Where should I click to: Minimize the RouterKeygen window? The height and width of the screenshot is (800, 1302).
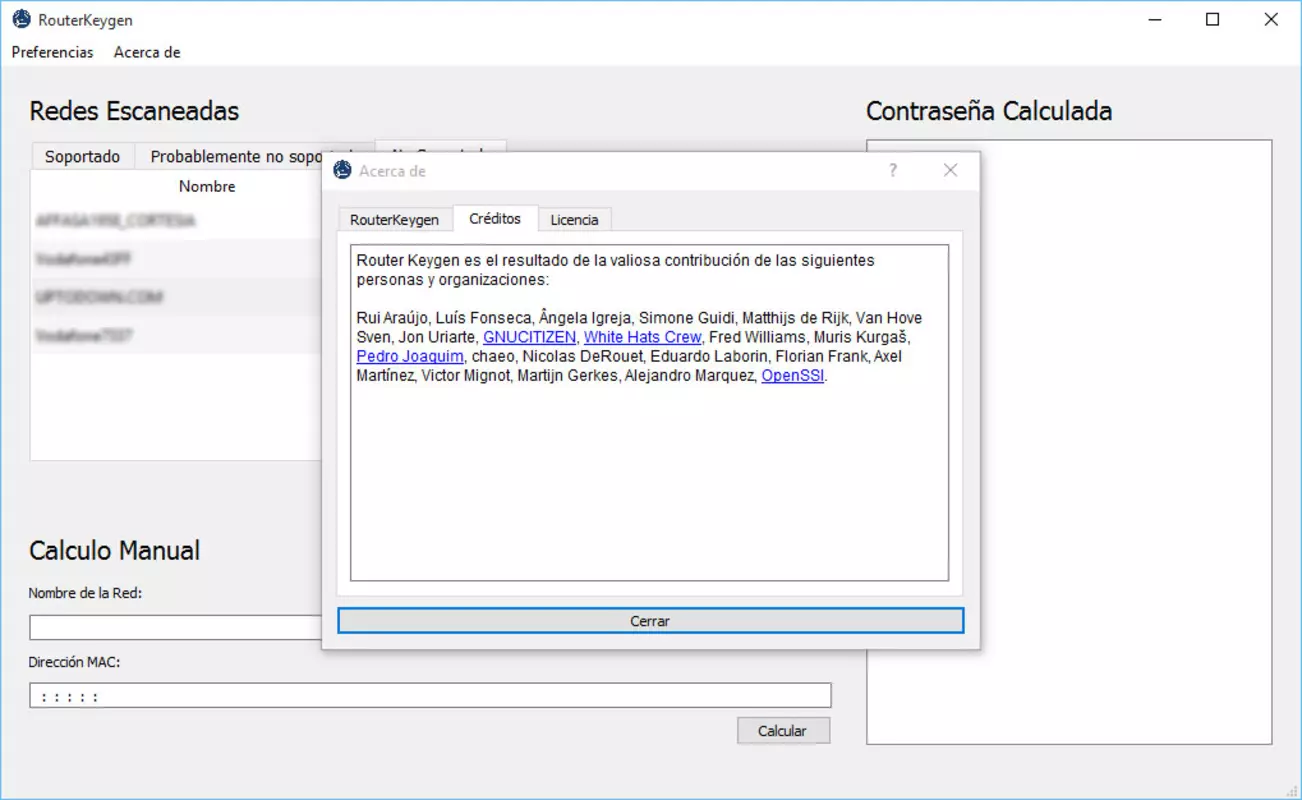coord(1154,19)
